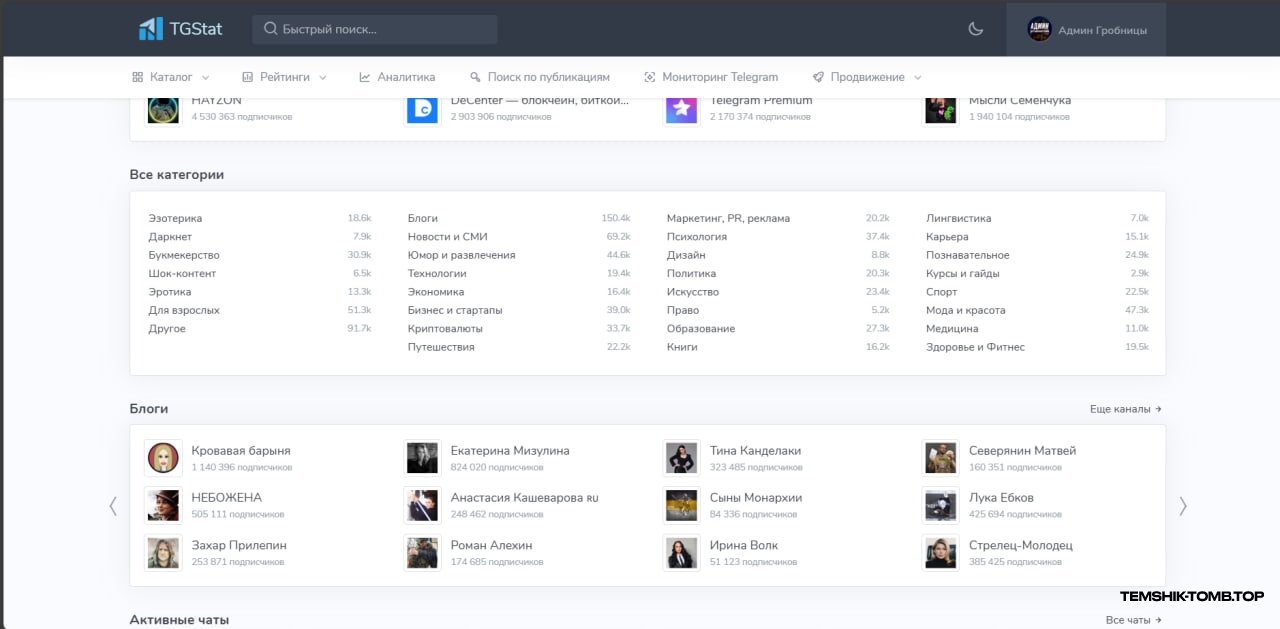
Task: Open the Психология category
Action: pos(697,237)
